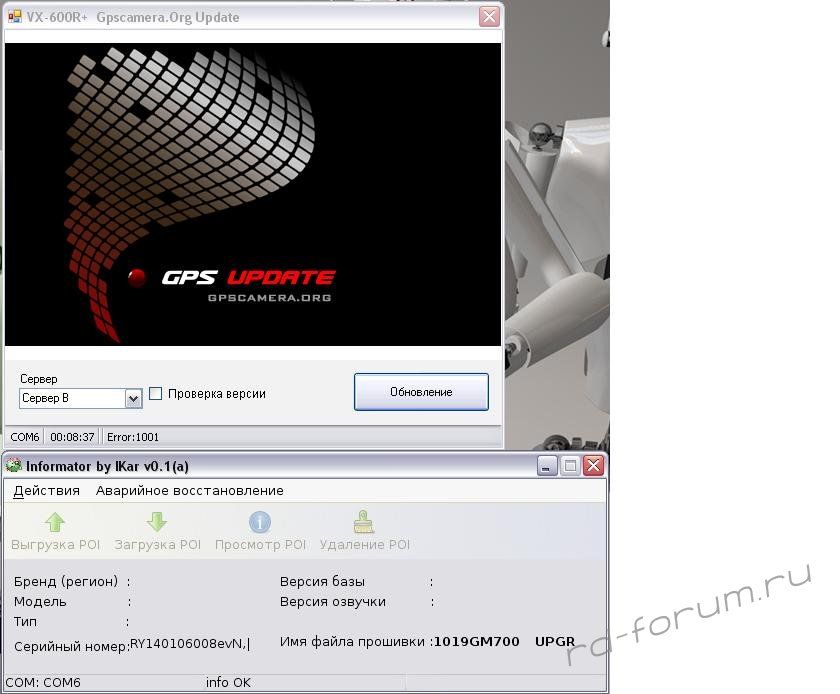Click the UPGR firmware text
This screenshot has height=694, width=840.
coord(555,641)
